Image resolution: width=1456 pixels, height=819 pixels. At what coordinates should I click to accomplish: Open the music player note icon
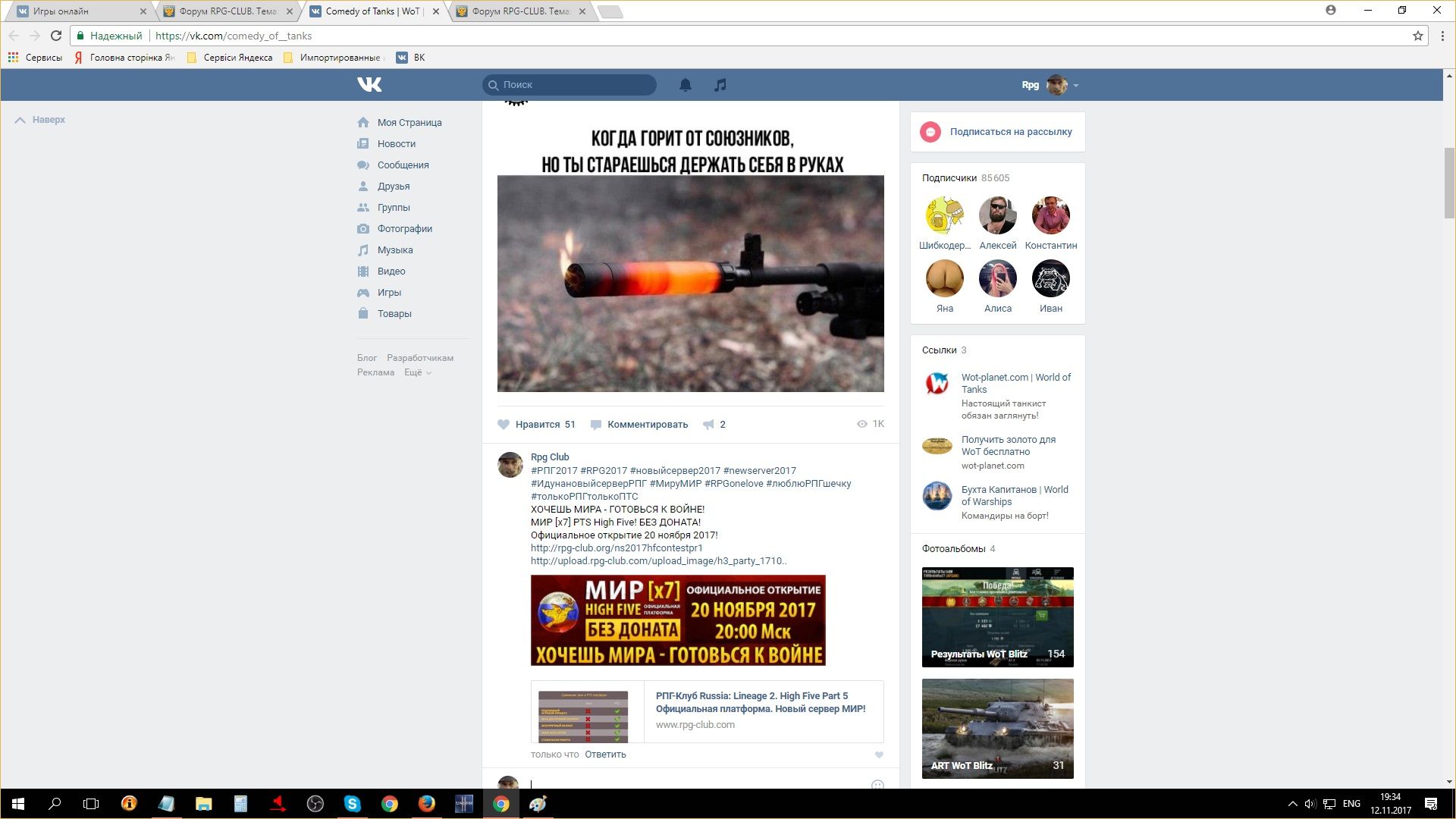(x=720, y=85)
